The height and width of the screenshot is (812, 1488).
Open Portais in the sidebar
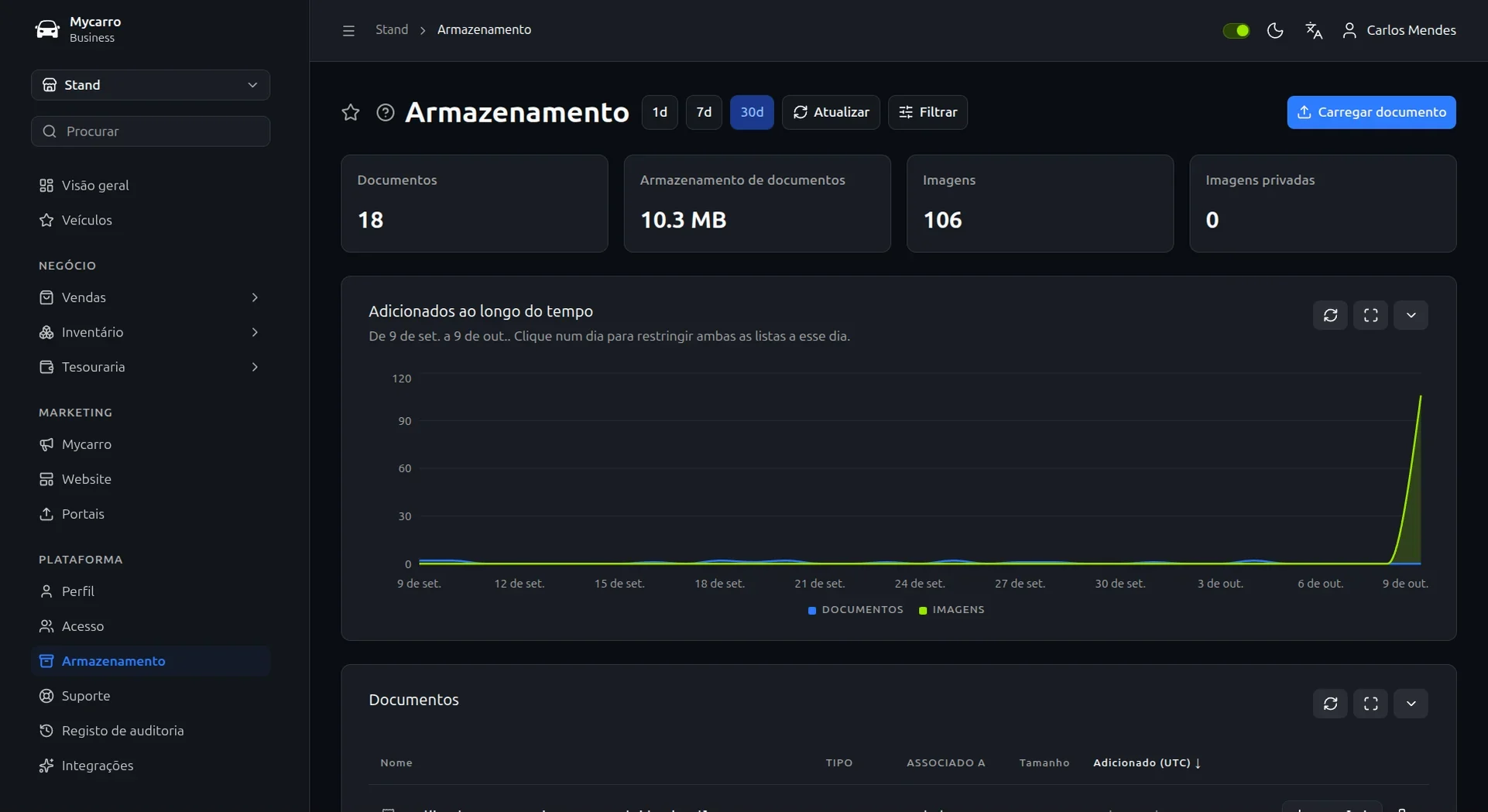[150, 514]
